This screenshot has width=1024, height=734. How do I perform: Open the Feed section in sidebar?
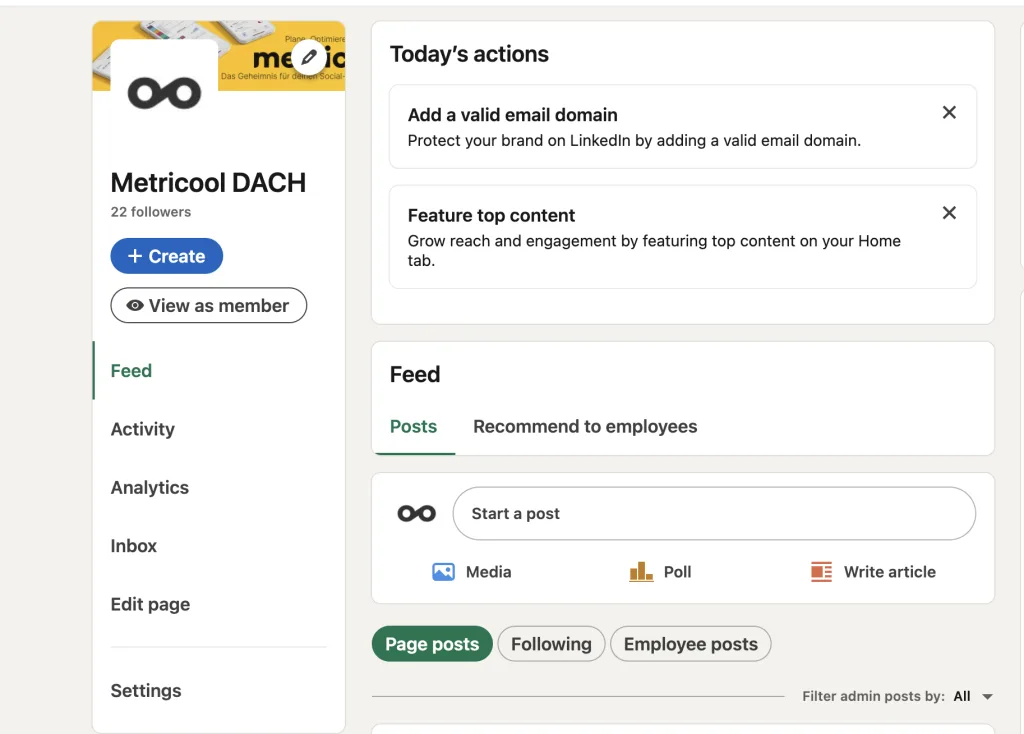point(131,371)
